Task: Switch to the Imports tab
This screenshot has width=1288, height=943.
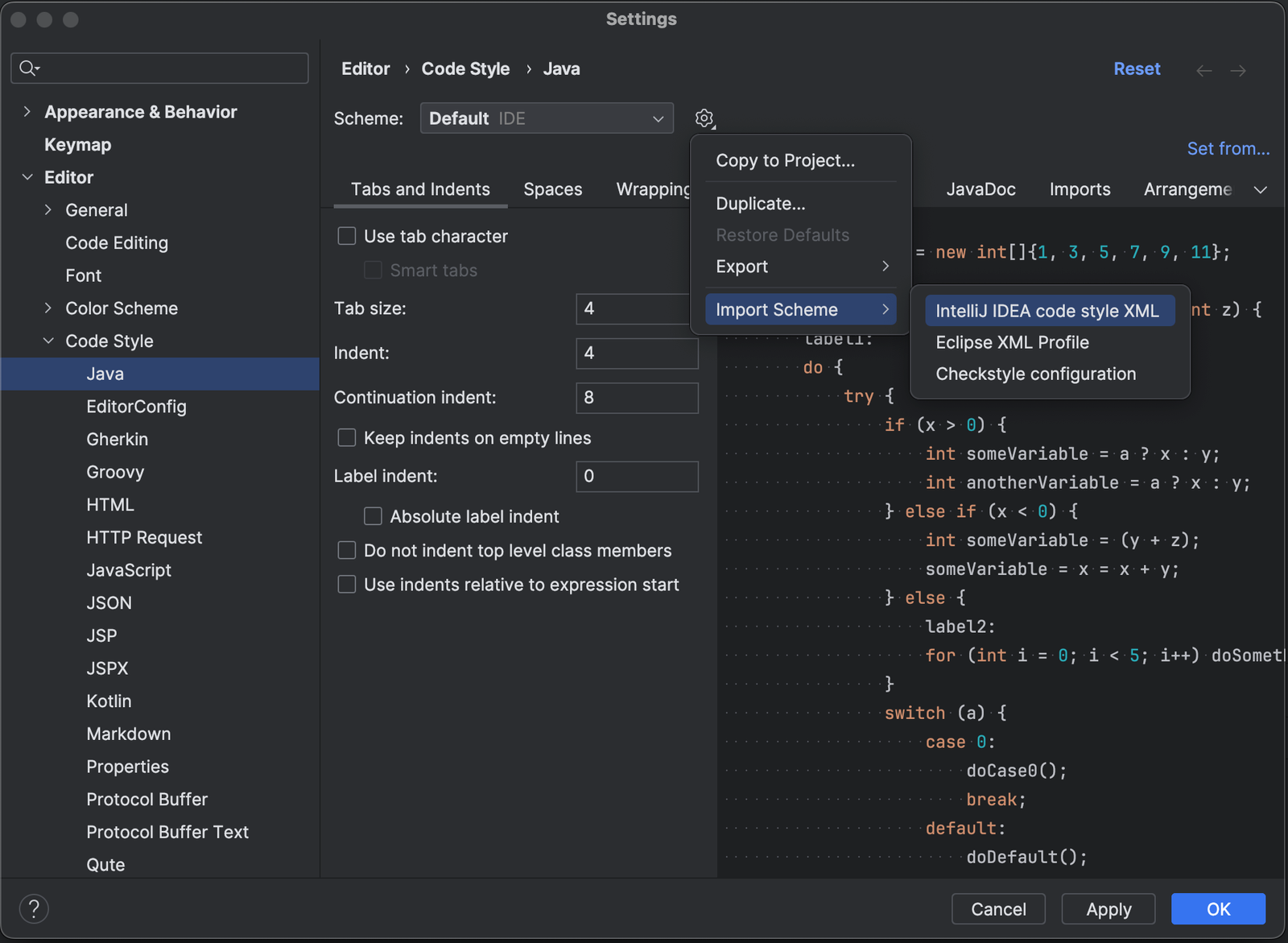Action: point(1080,189)
